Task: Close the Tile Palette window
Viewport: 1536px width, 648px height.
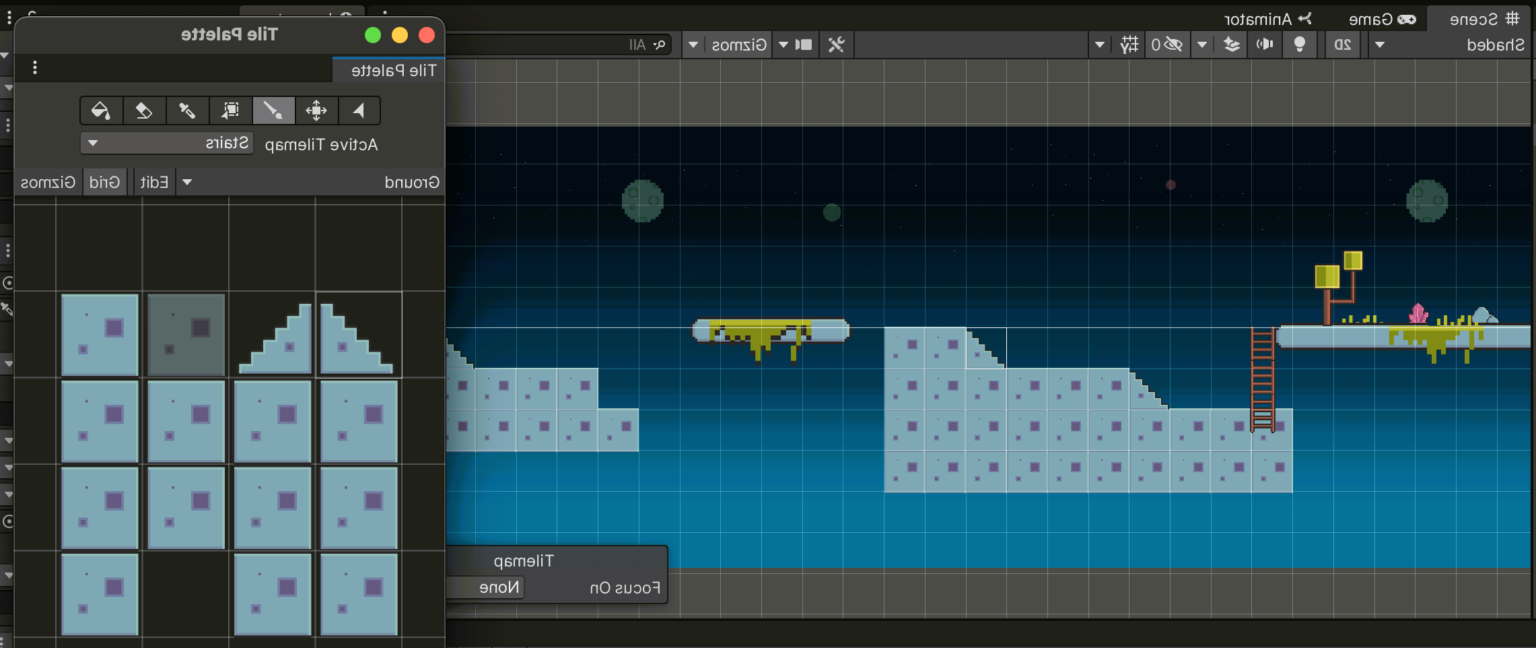Action: 427,35
